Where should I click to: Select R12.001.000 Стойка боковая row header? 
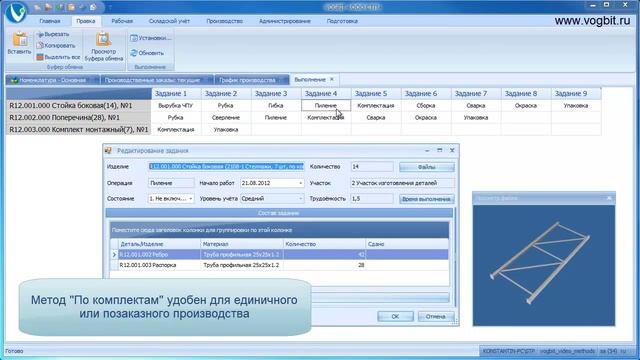(78, 105)
